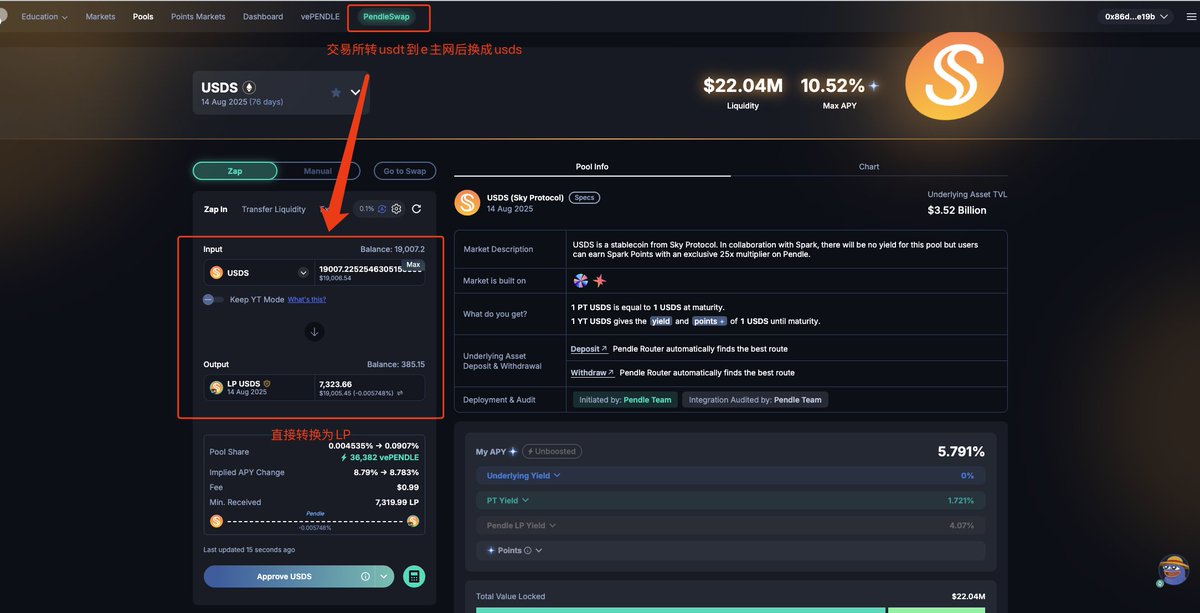This screenshot has width=1200, height=613.
Task: Select the Zap In tab
Action: coord(216,209)
